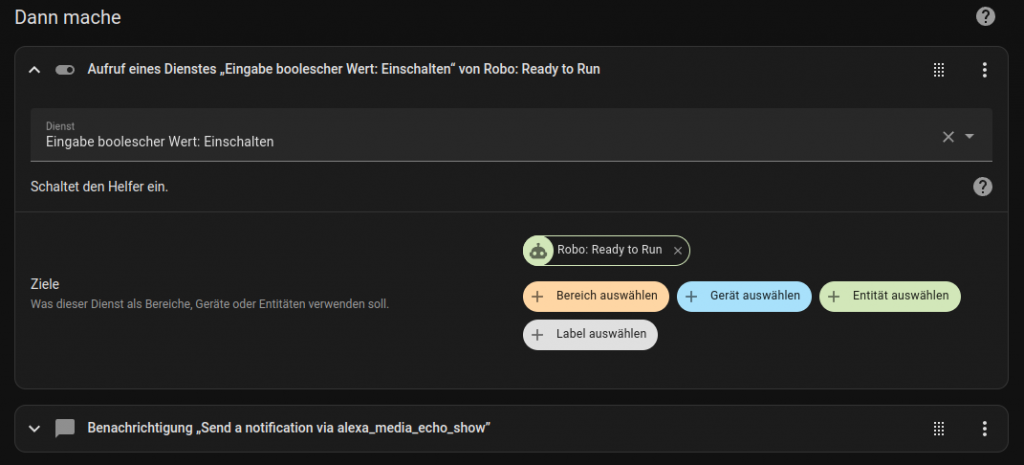Grab drag handle of the notification action
This screenshot has width=1024, height=465.
tap(938, 428)
